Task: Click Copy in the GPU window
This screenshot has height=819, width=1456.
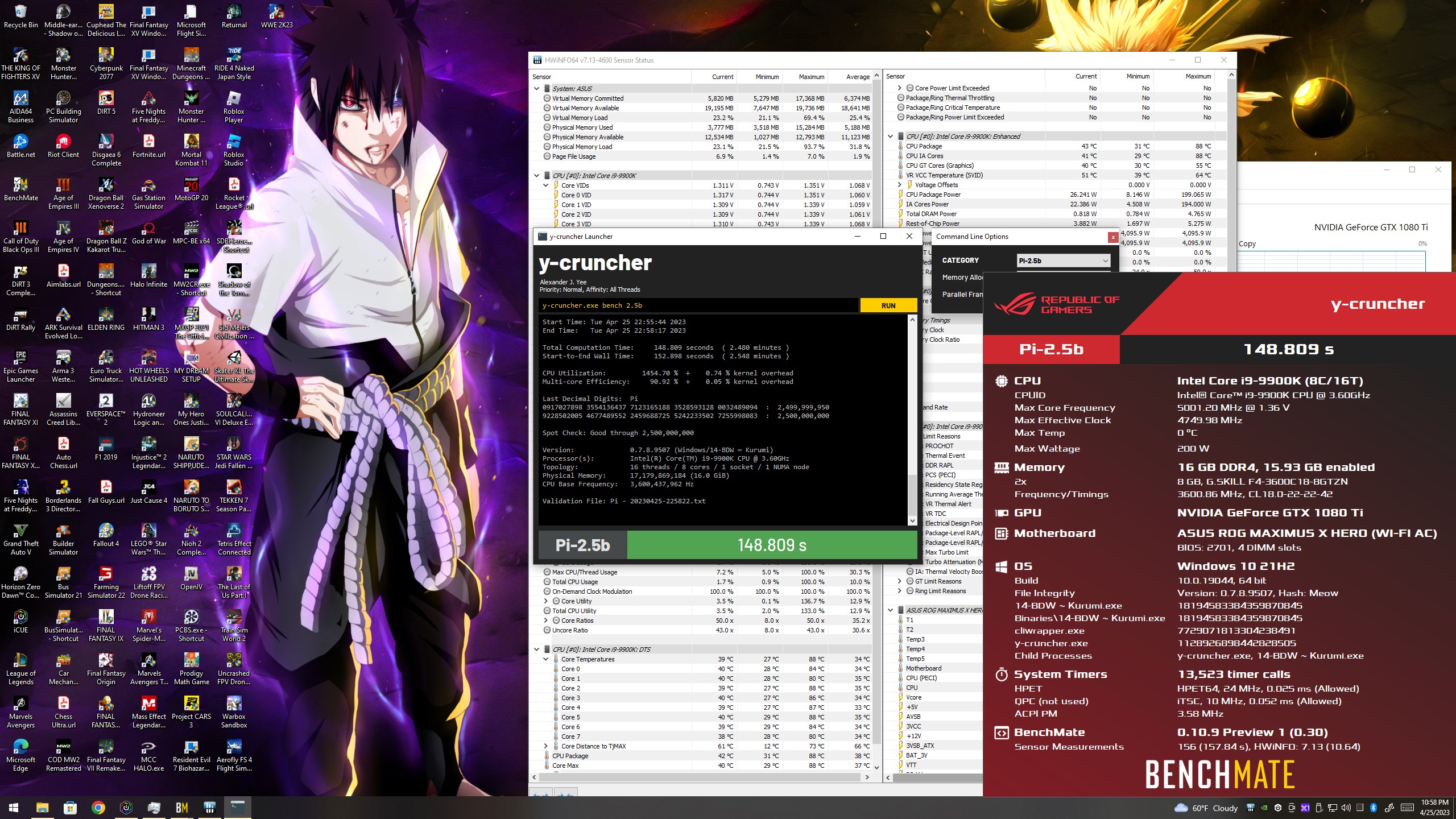Action: point(1247,243)
